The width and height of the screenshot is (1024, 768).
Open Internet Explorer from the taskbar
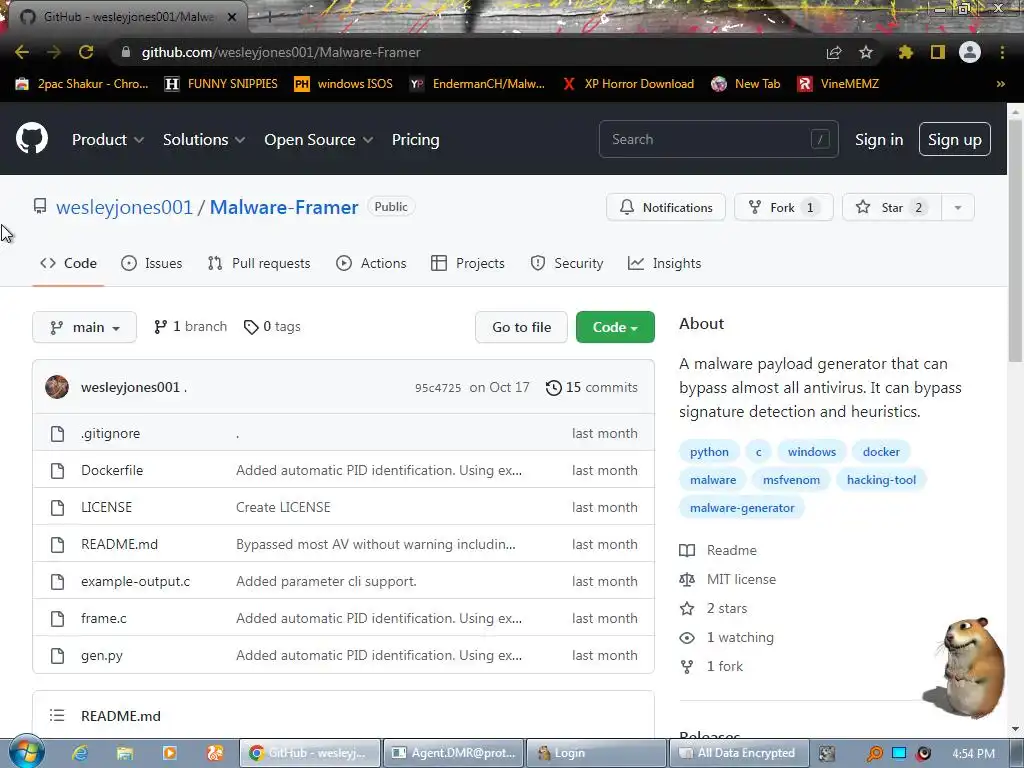point(80,753)
